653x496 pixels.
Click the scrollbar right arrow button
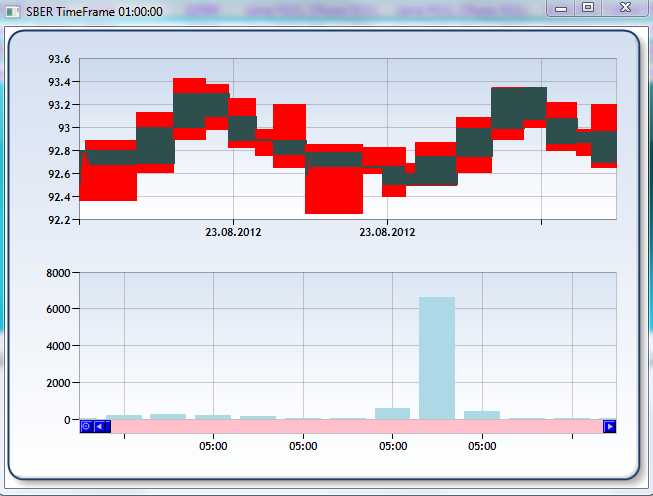click(x=610, y=426)
